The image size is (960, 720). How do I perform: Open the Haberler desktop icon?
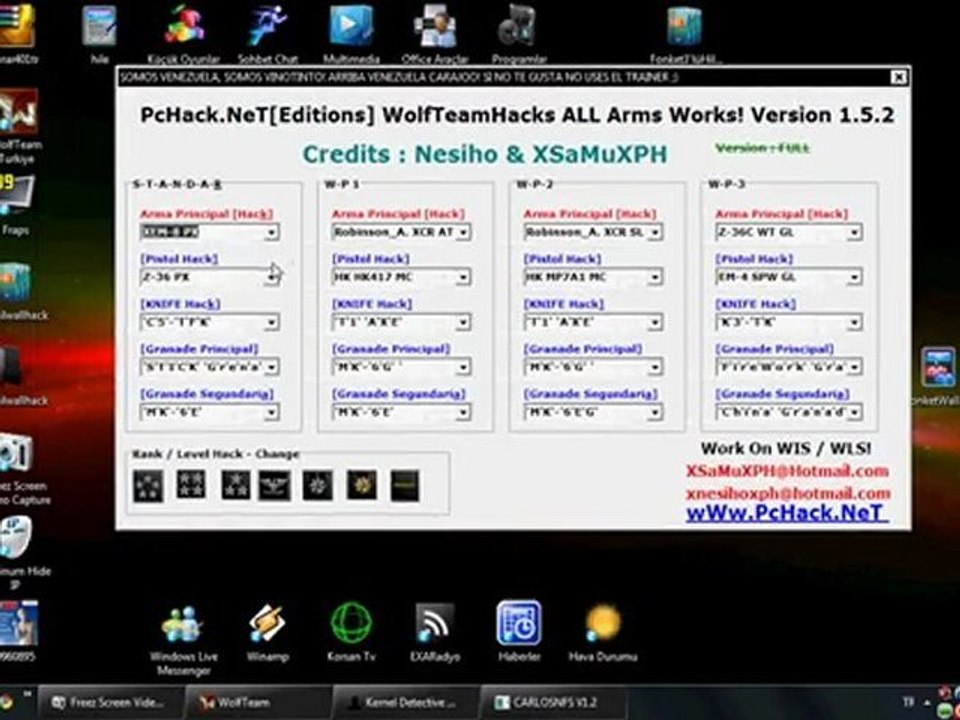tap(519, 632)
